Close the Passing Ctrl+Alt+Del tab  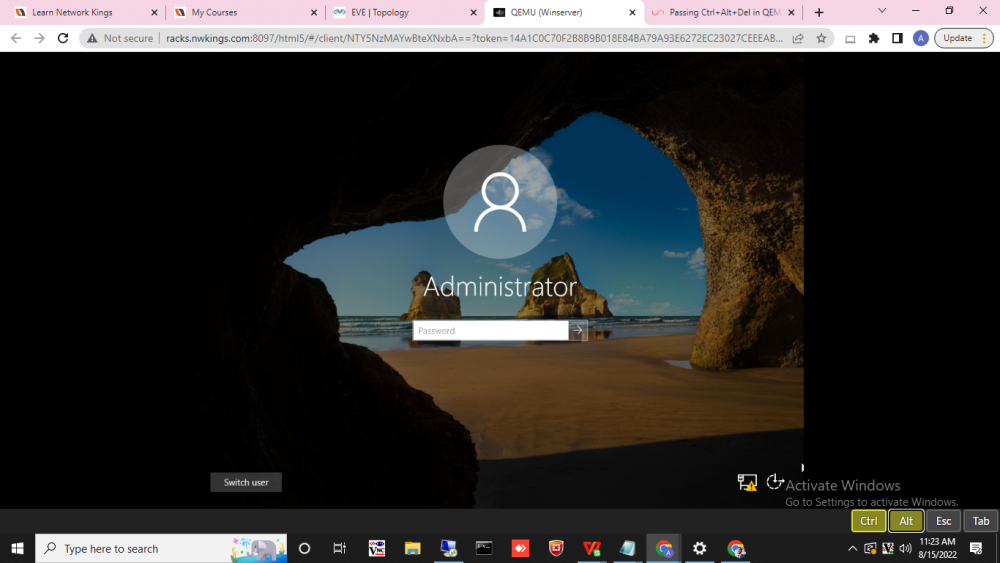point(791,12)
